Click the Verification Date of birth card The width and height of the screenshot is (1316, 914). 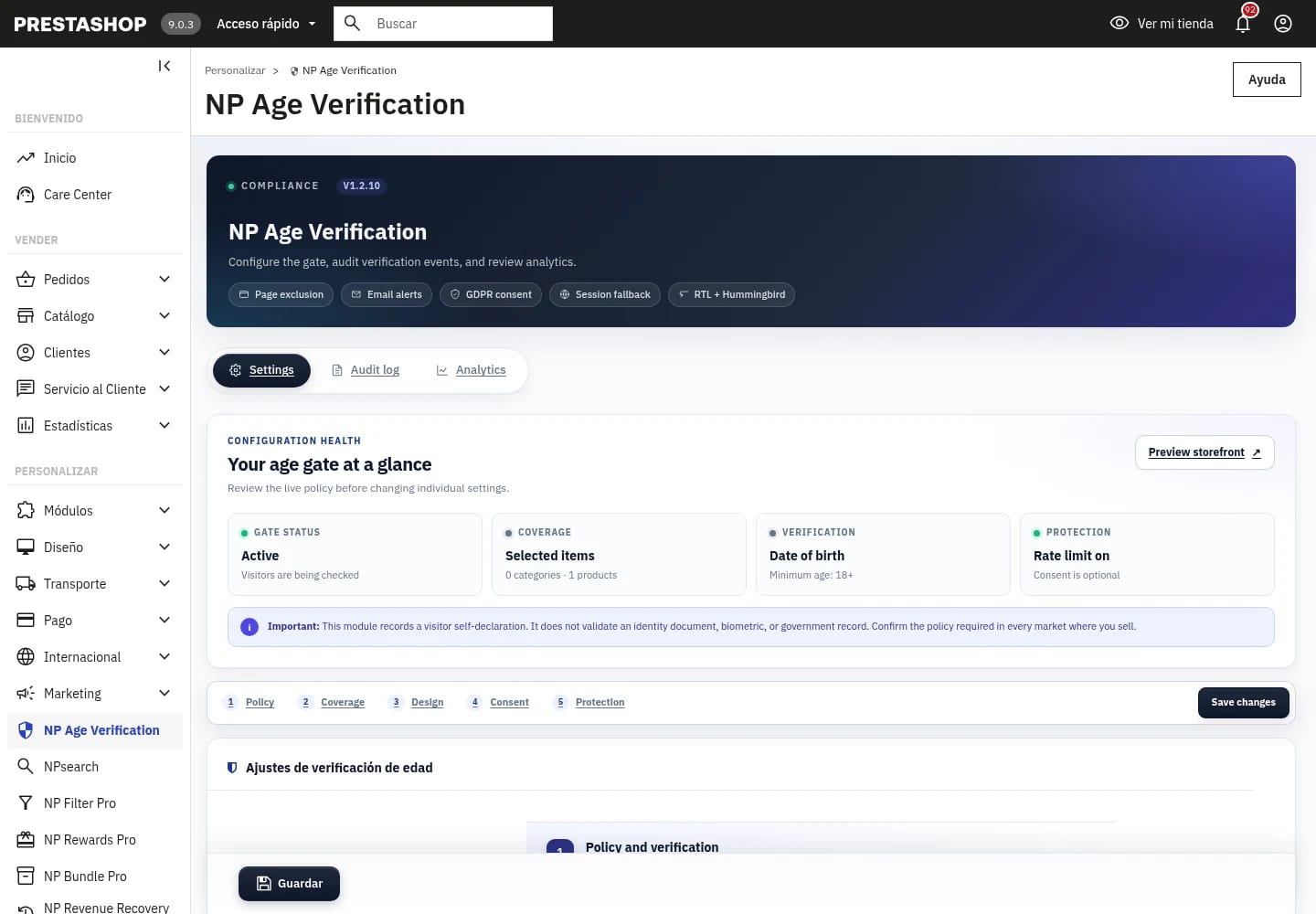[883, 555]
